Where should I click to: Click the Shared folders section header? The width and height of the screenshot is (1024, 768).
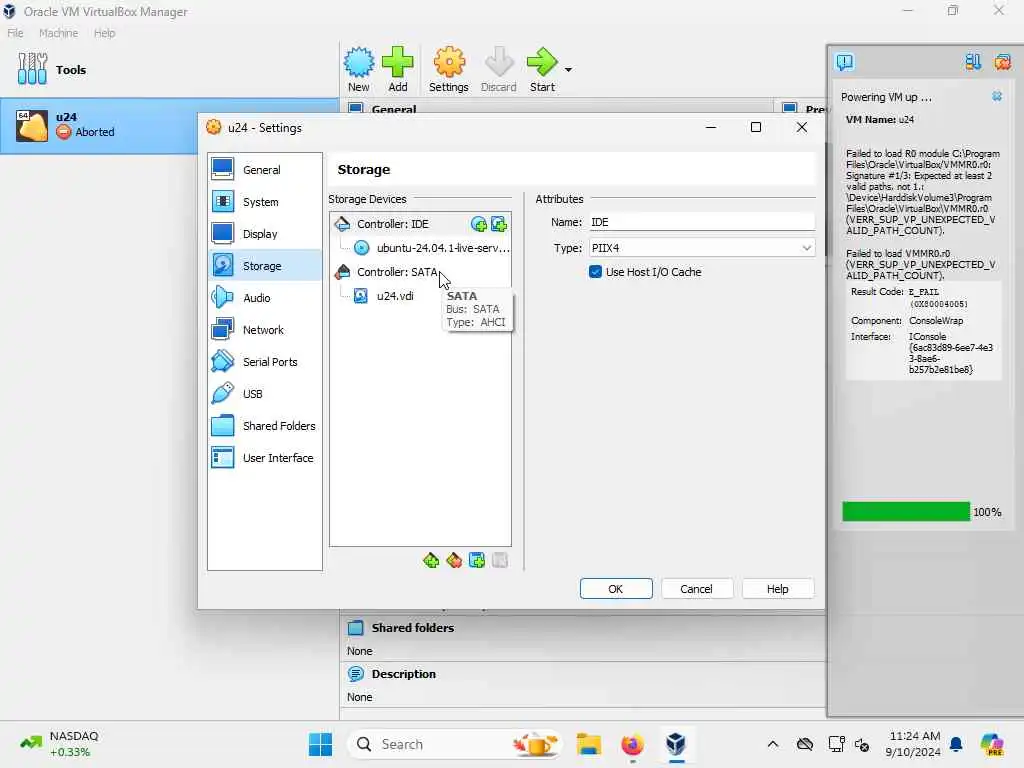pyautogui.click(x=412, y=628)
